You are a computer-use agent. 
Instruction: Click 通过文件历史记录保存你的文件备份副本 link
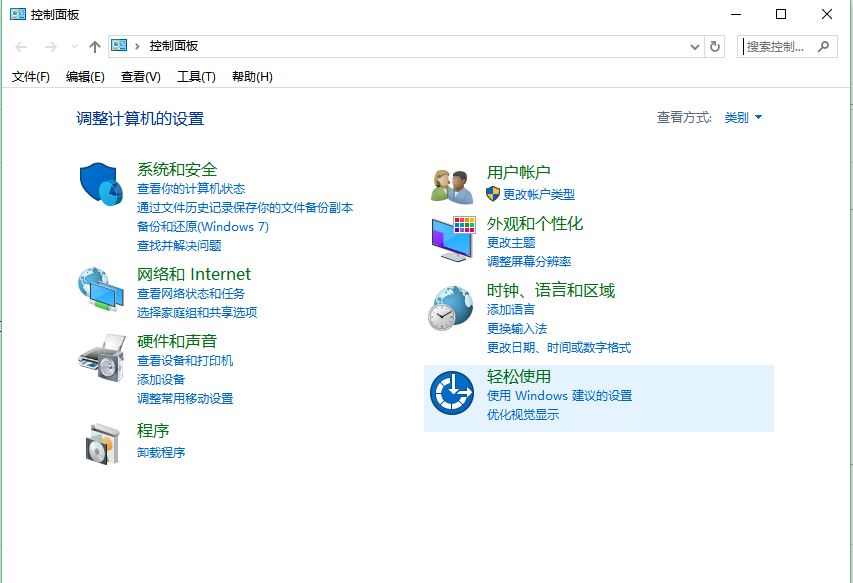coord(245,208)
